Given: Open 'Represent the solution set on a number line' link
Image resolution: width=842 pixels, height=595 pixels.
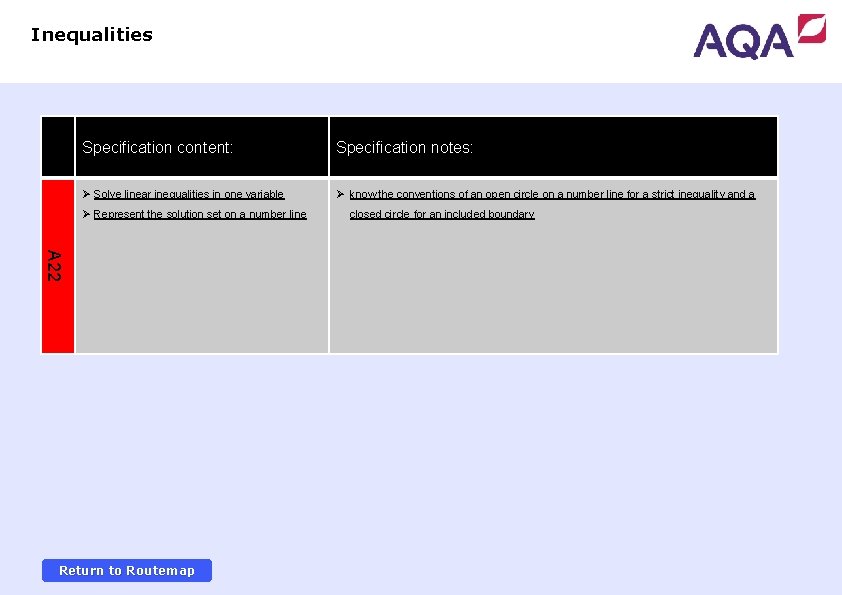Looking at the screenshot, I should point(200,214).
